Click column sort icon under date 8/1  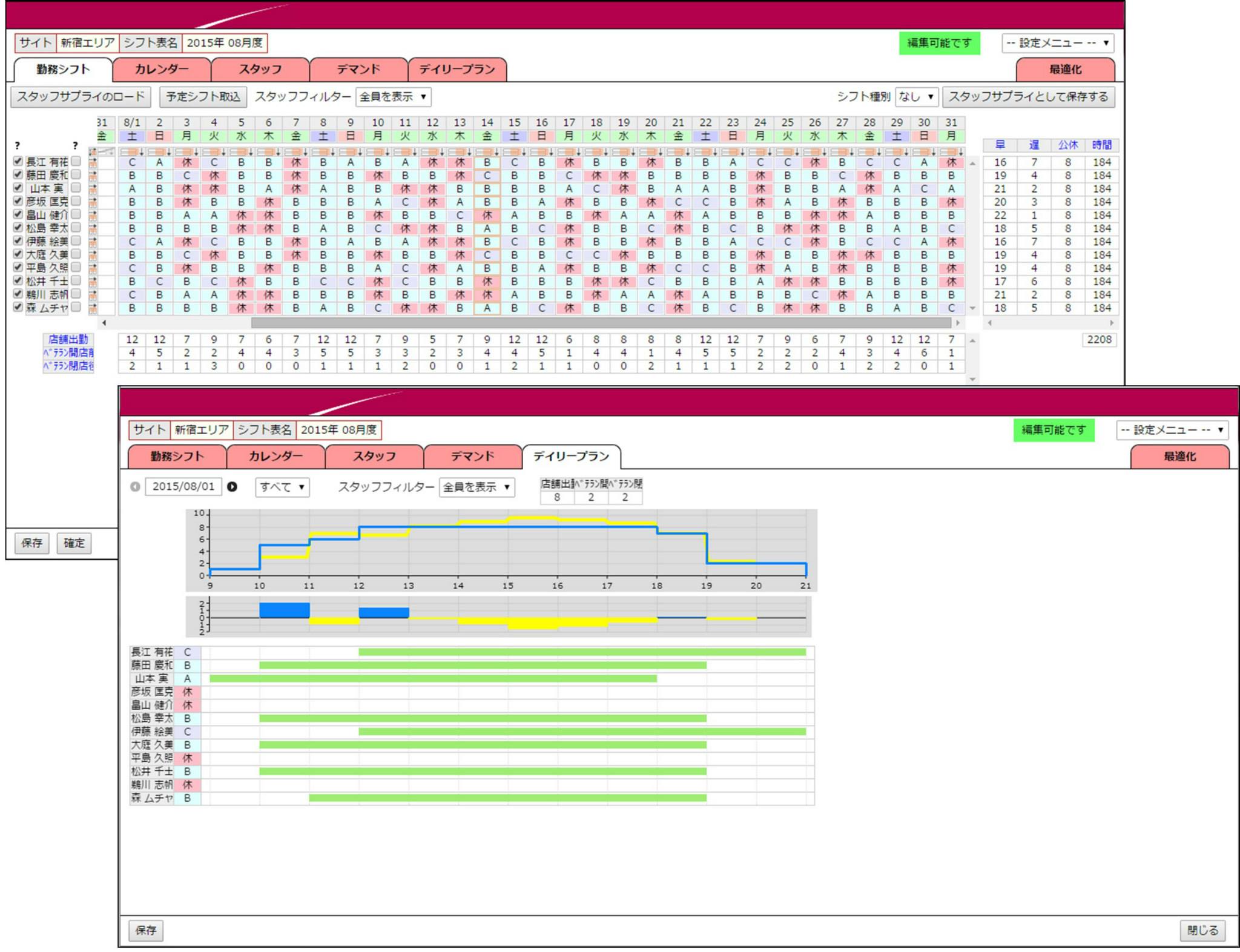[x=132, y=151]
